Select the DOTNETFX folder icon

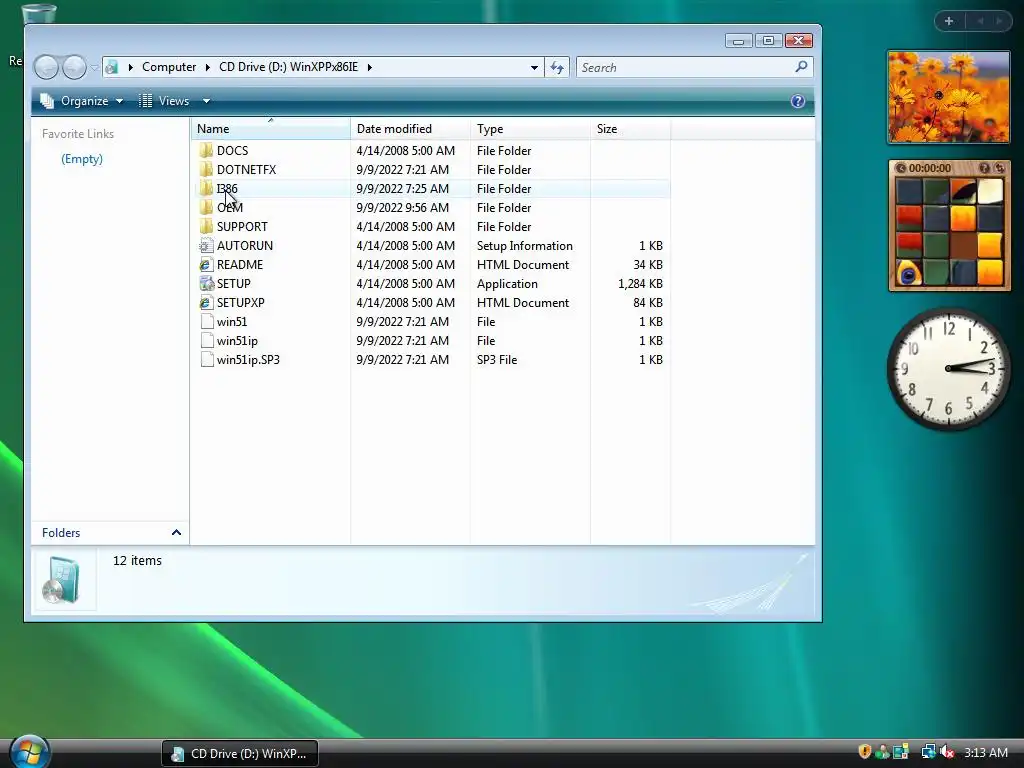[206, 169]
